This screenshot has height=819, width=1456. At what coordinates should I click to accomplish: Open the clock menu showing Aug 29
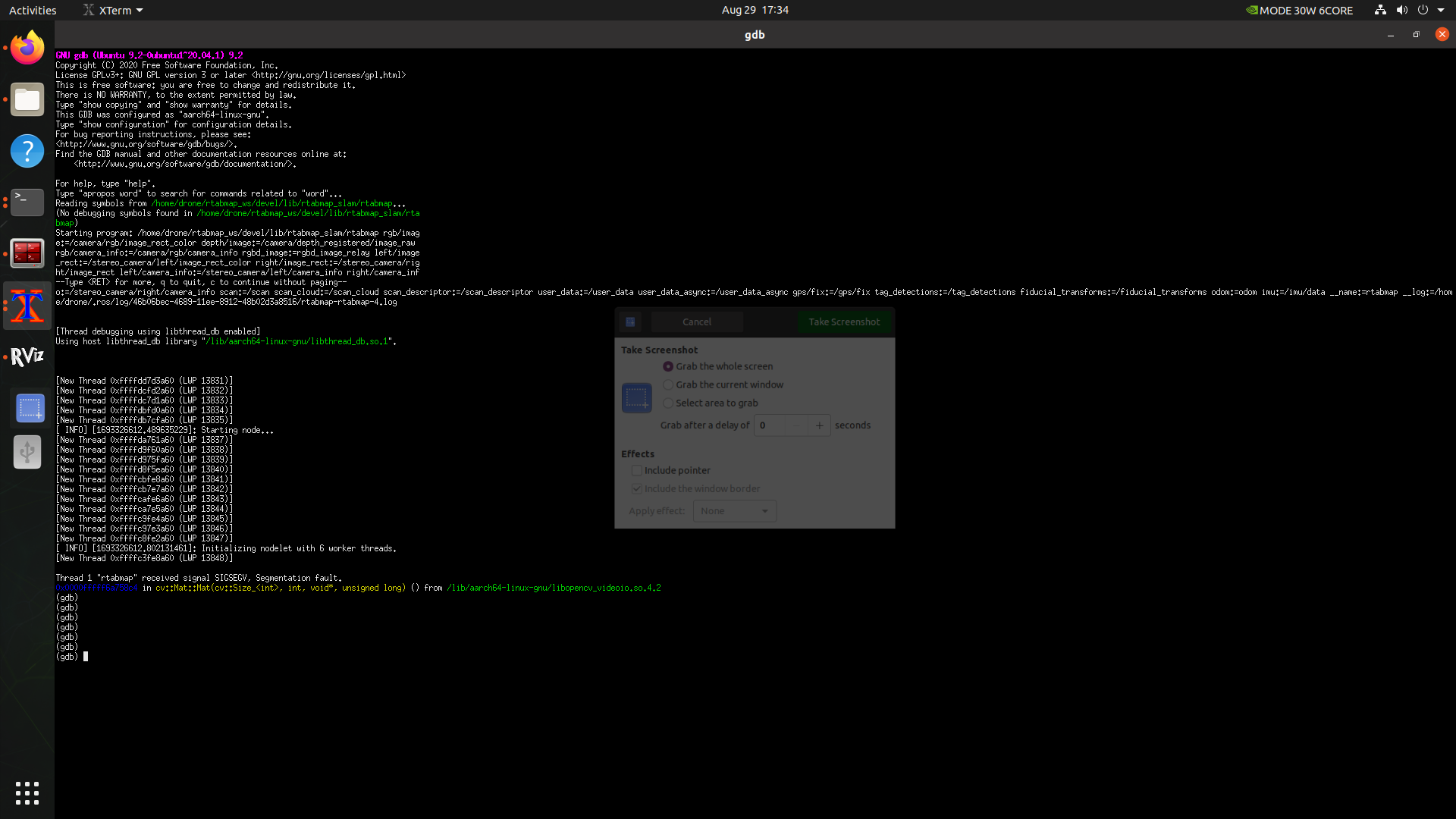755,10
